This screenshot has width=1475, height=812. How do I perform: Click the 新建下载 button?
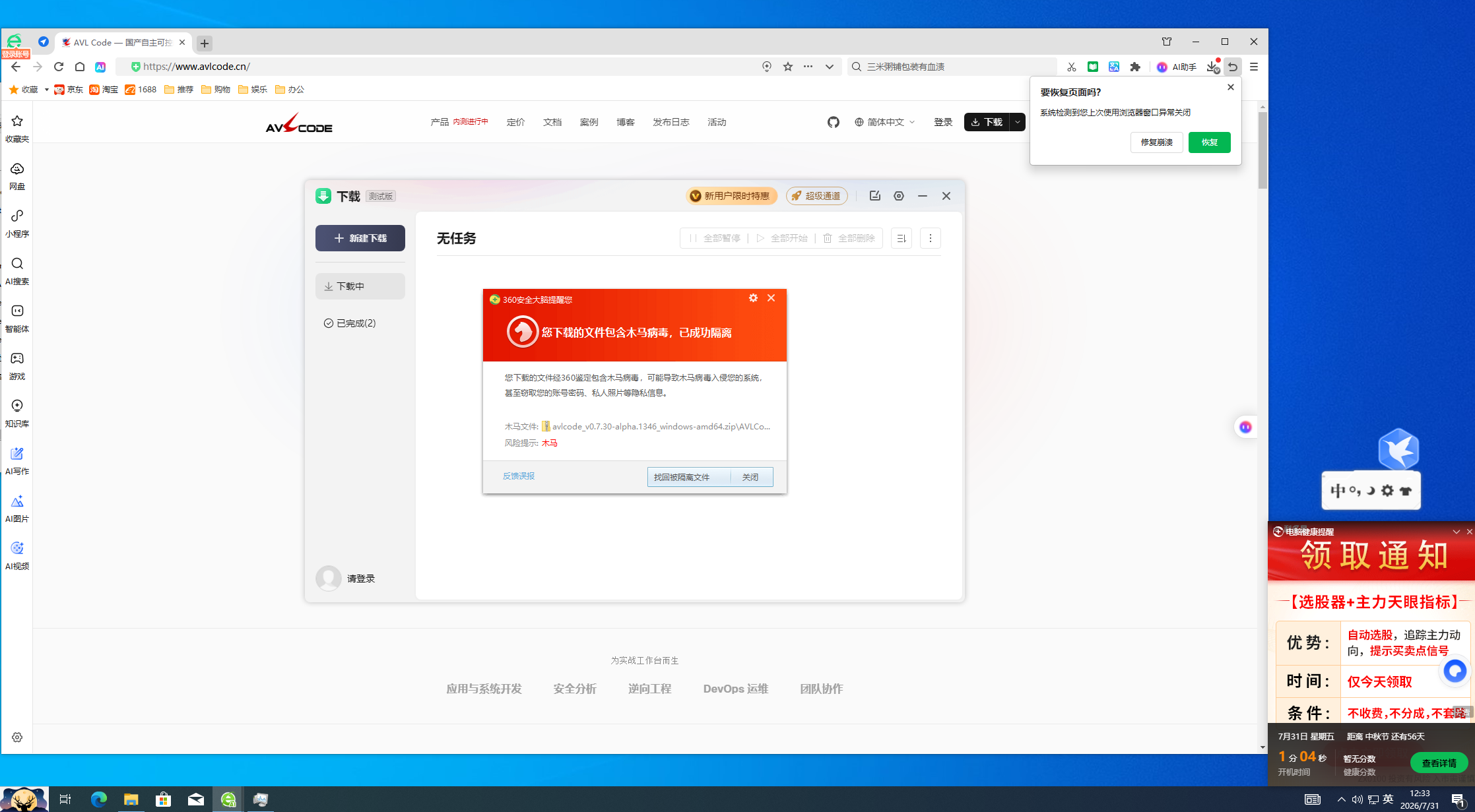[x=360, y=238]
